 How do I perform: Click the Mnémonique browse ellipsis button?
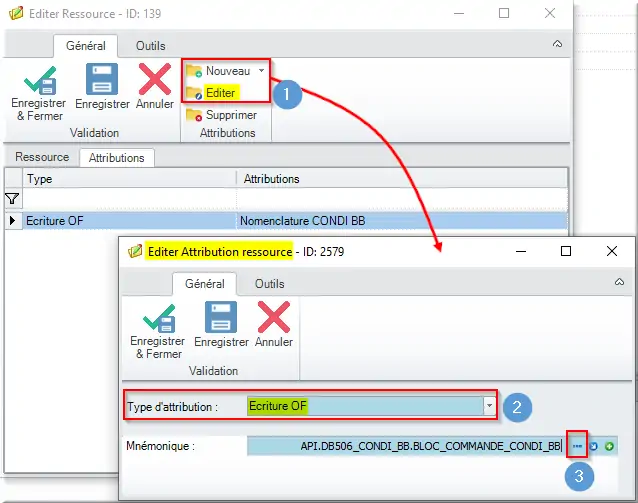click(577, 446)
